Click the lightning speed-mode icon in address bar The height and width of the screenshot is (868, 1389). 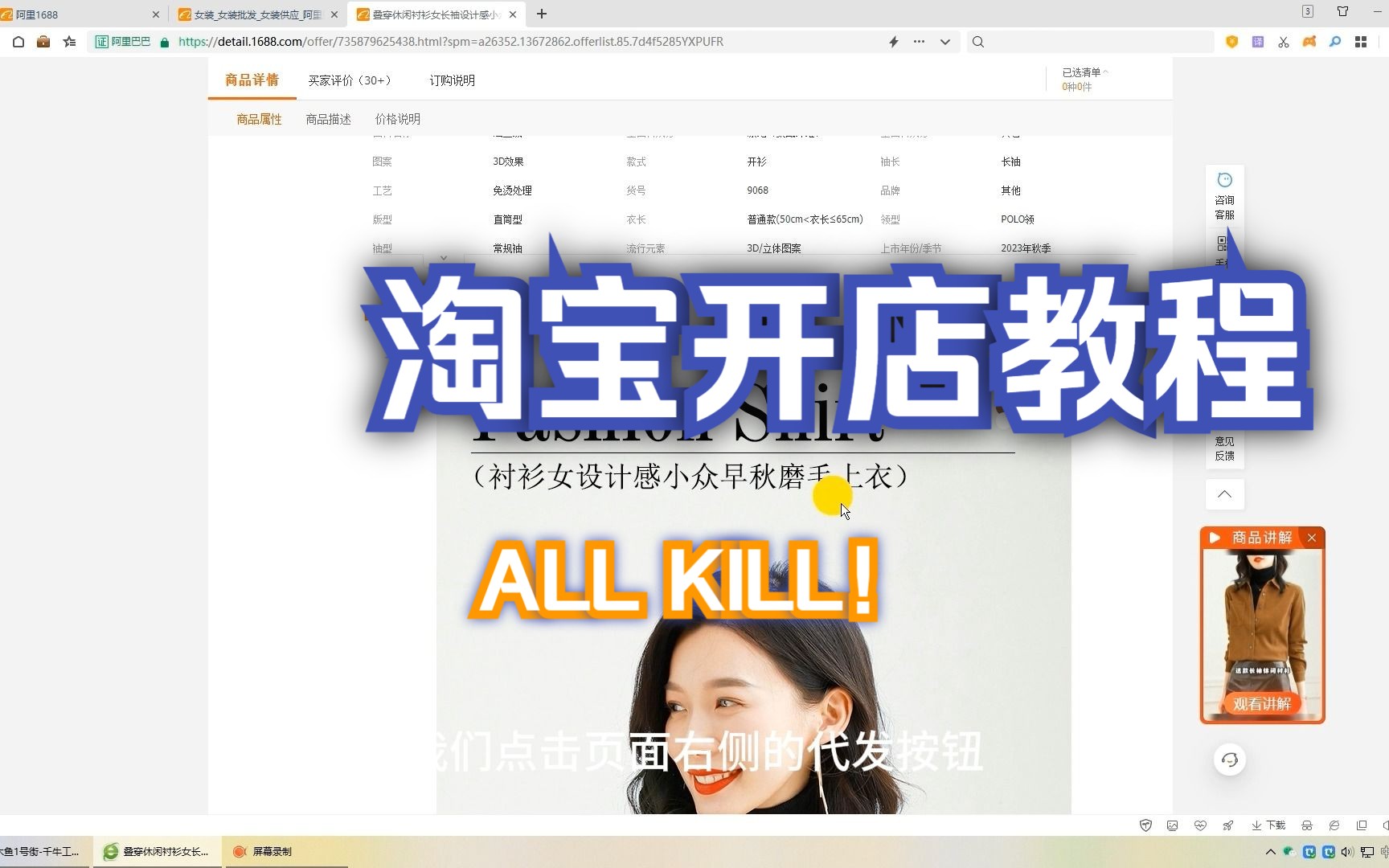tap(893, 42)
